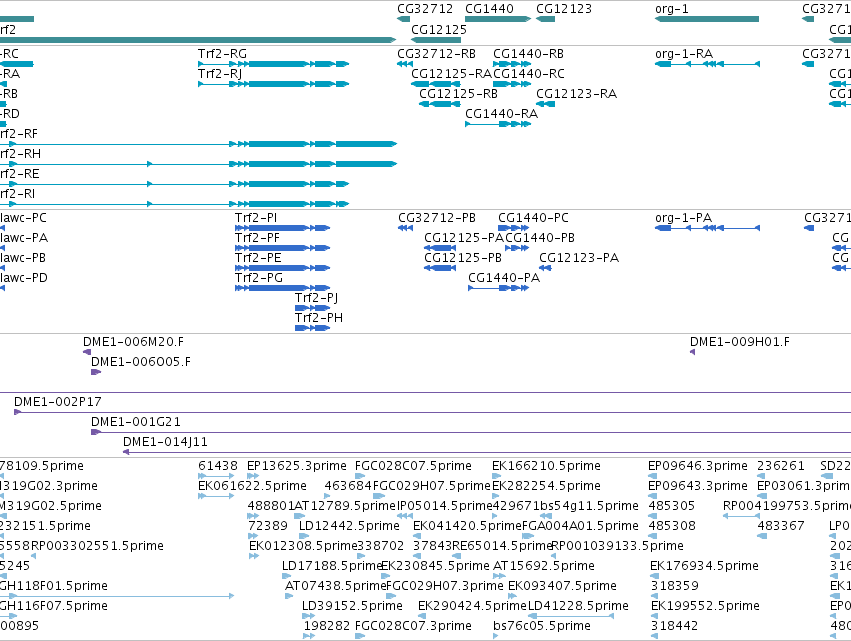Select EST EP13625.3prime
The height and width of the screenshot is (641, 851).
(x=296, y=466)
